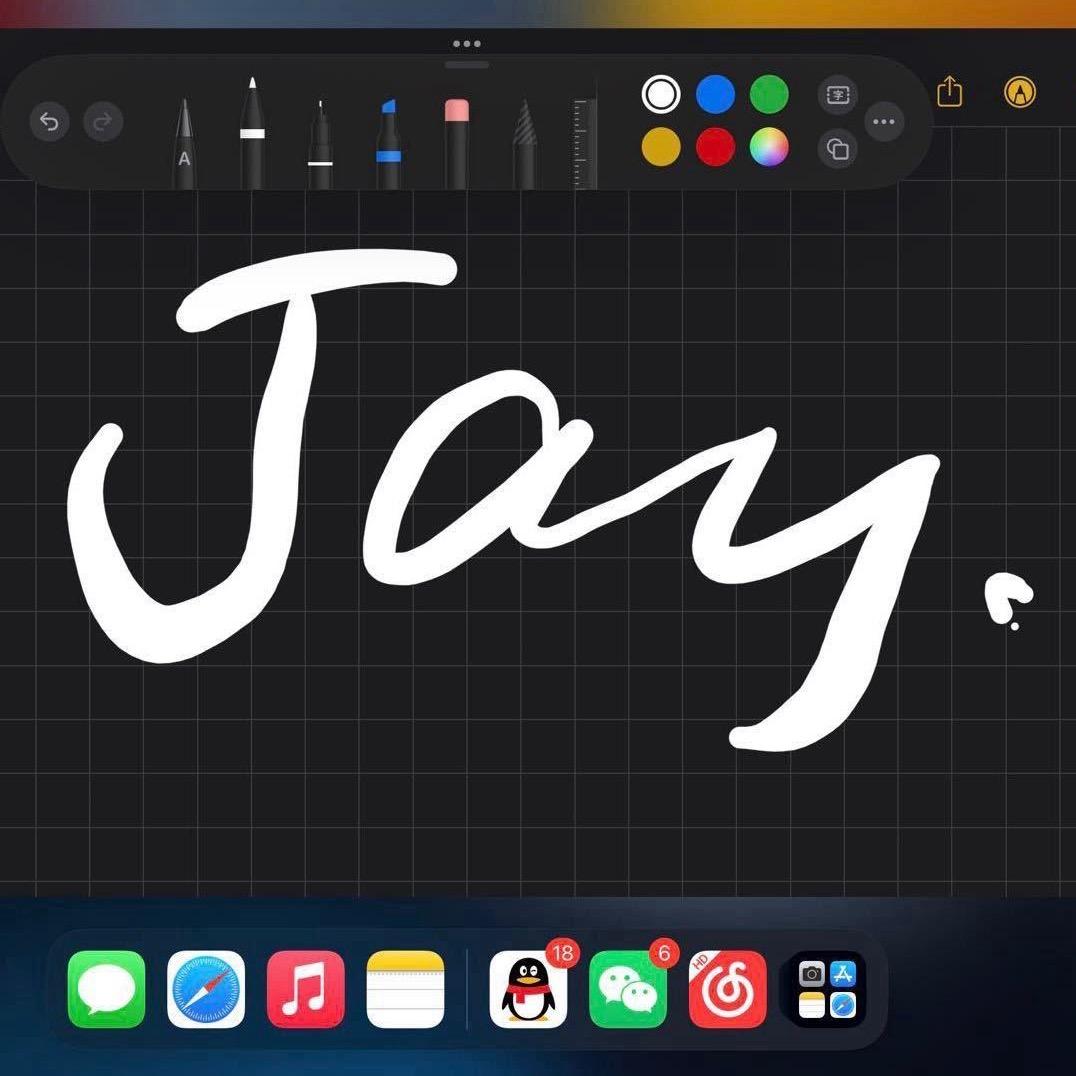Open the Notes app in dock

click(x=405, y=989)
